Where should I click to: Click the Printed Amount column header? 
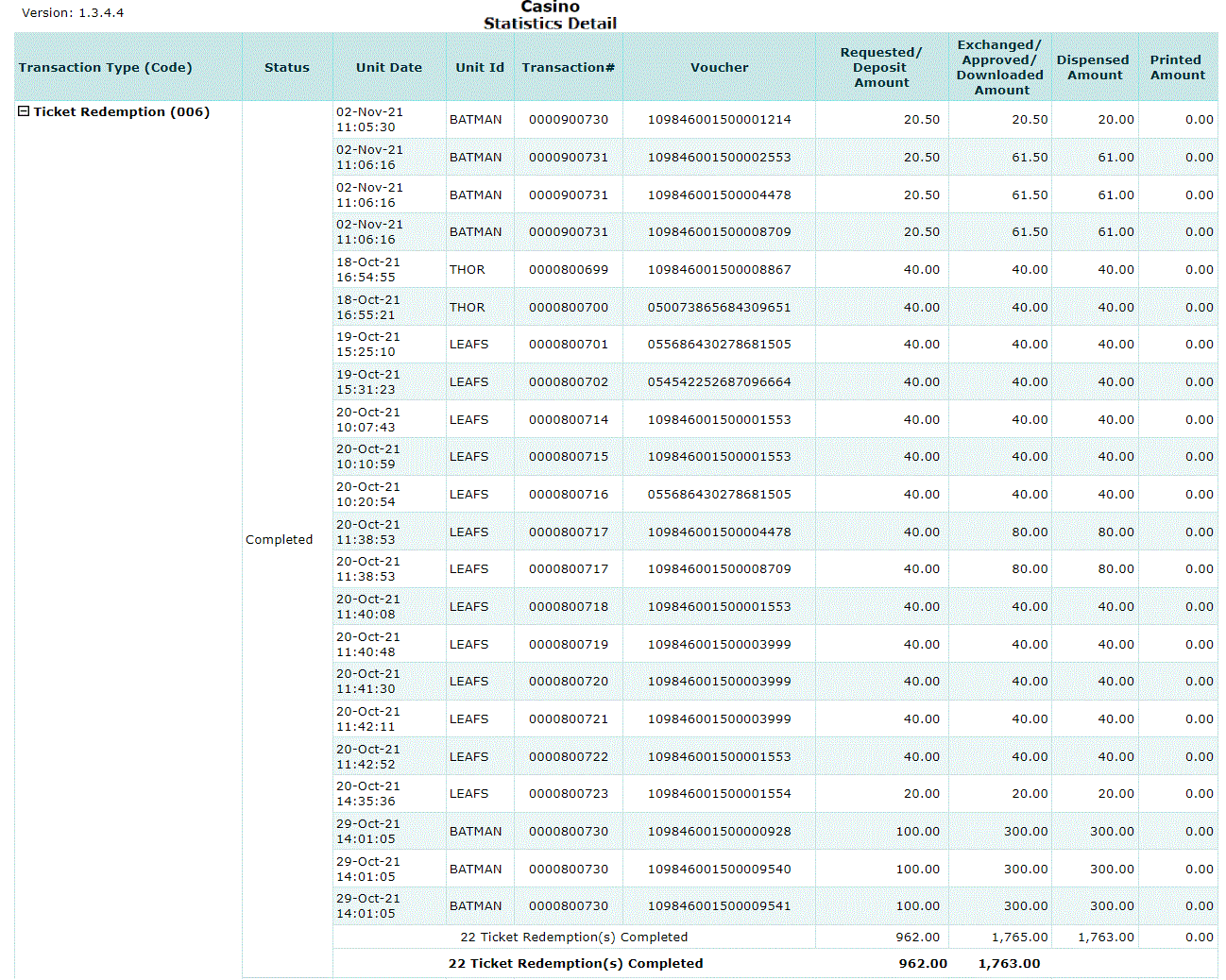pos(1178,68)
